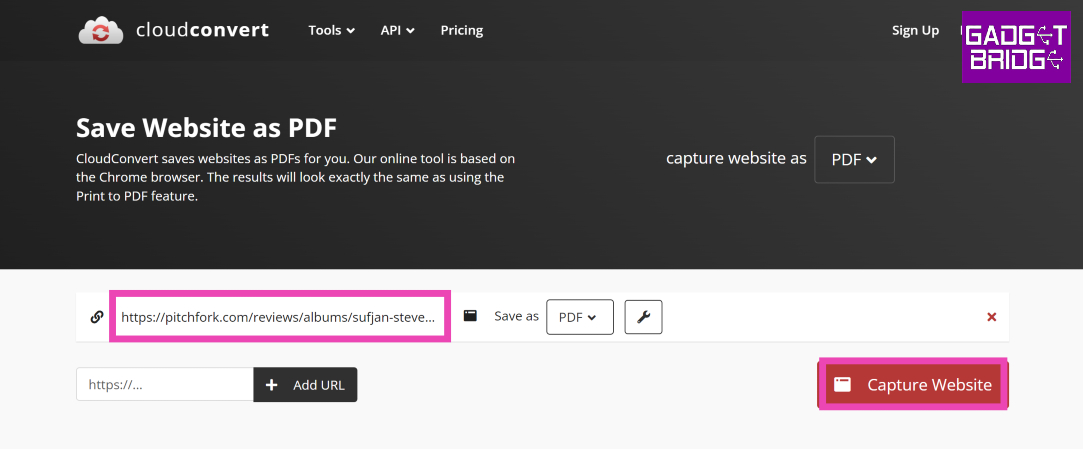Viewport: 1083px width, 449px height.
Task: Expand the Save as PDF format dropdown
Action: [x=579, y=317]
